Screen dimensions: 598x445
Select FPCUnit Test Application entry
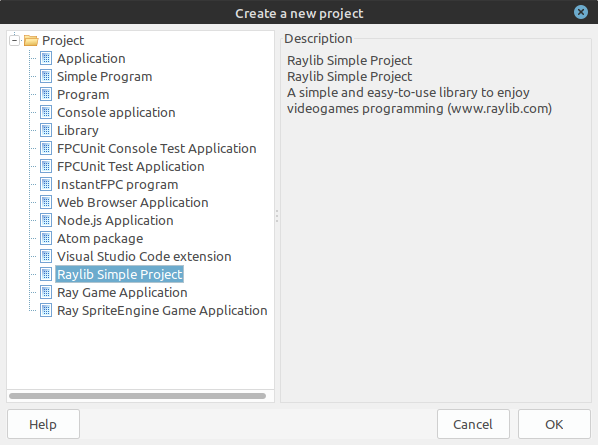click(x=130, y=166)
